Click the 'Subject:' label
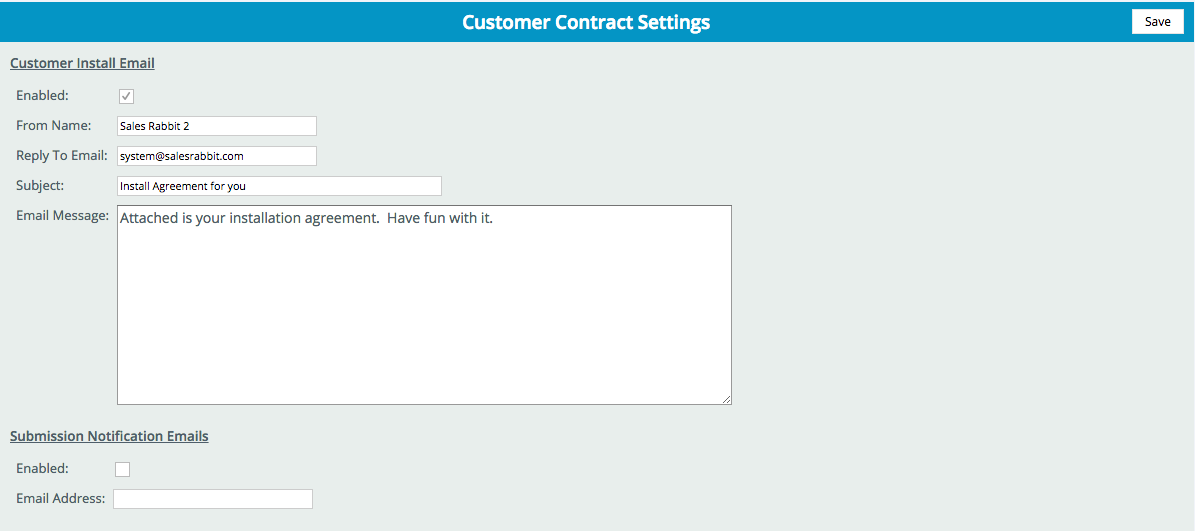The image size is (1195, 531). (x=40, y=185)
